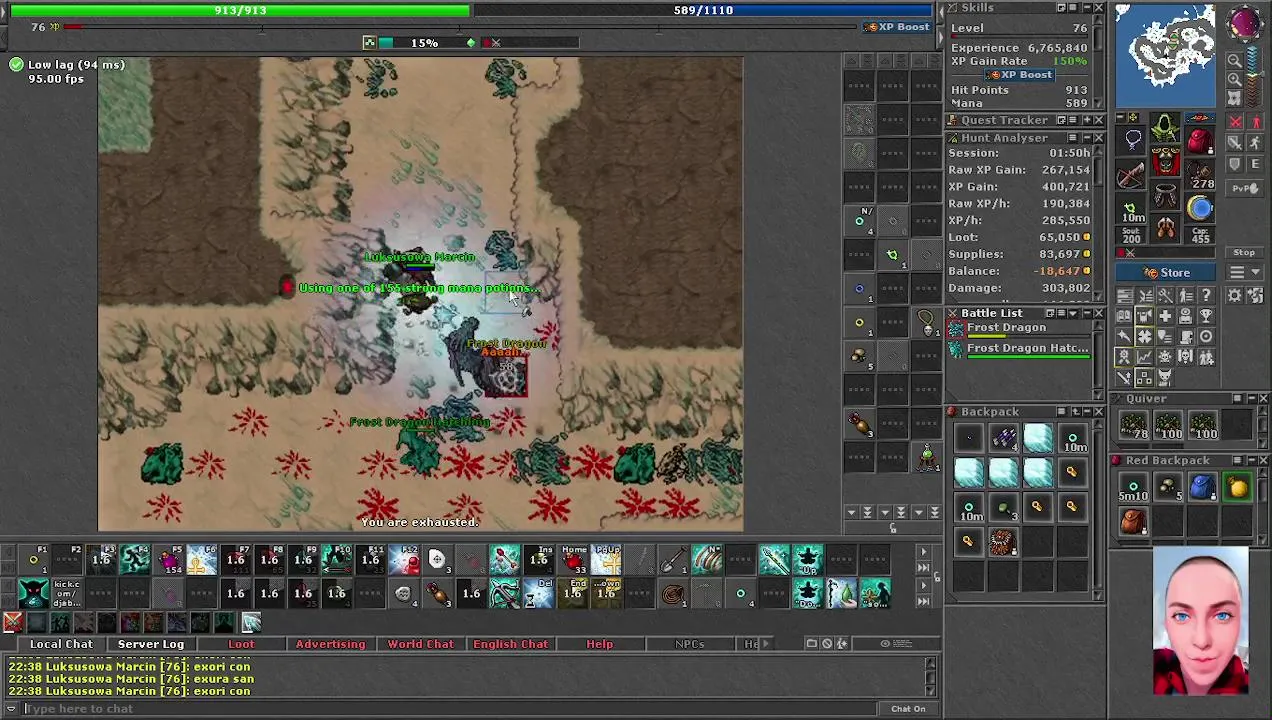Toggle the expert mode E button
This screenshot has width=1272, height=720.
tap(1255, 163)
